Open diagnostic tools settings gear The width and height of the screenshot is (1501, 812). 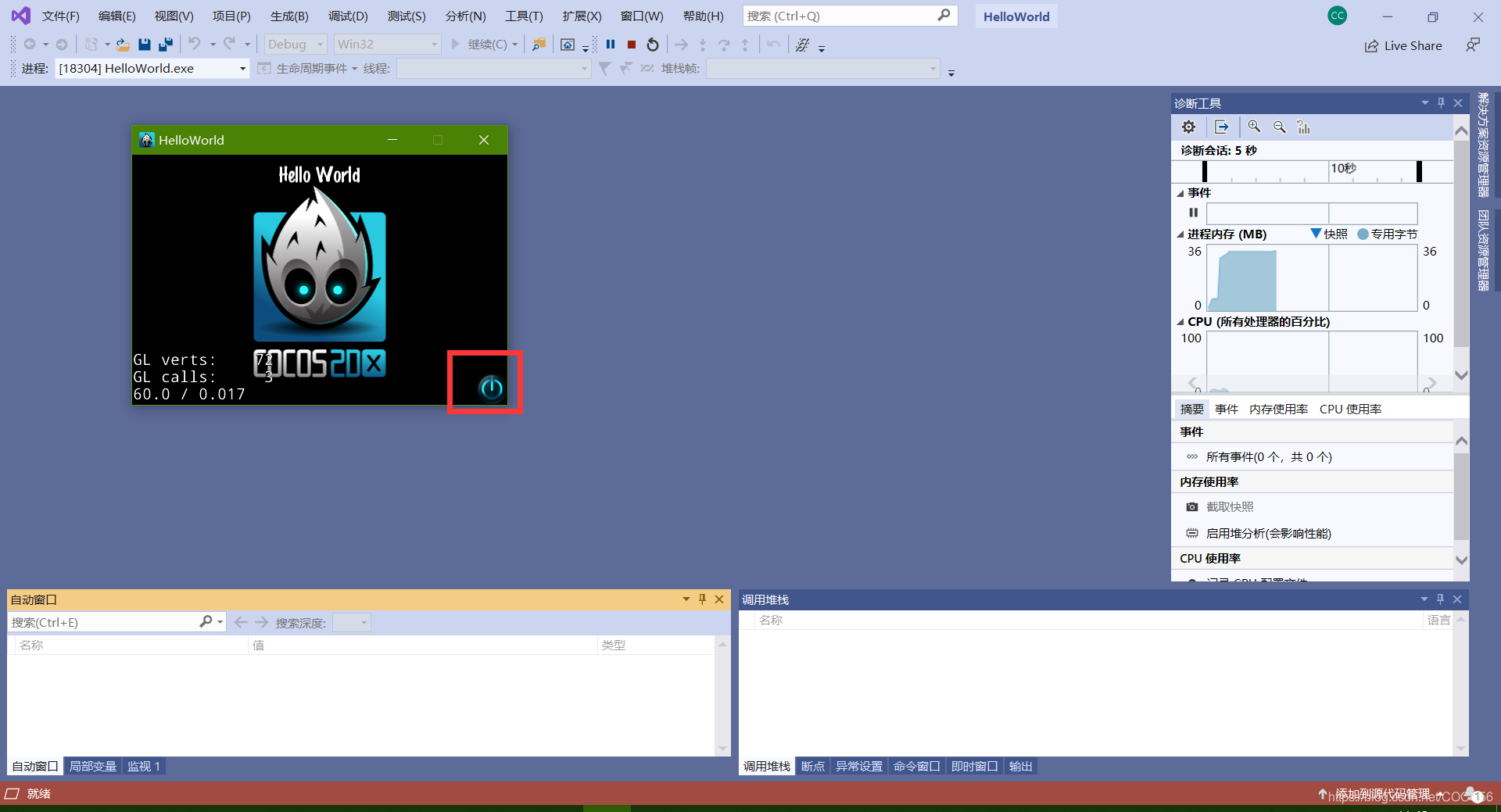coord(1188,127)
